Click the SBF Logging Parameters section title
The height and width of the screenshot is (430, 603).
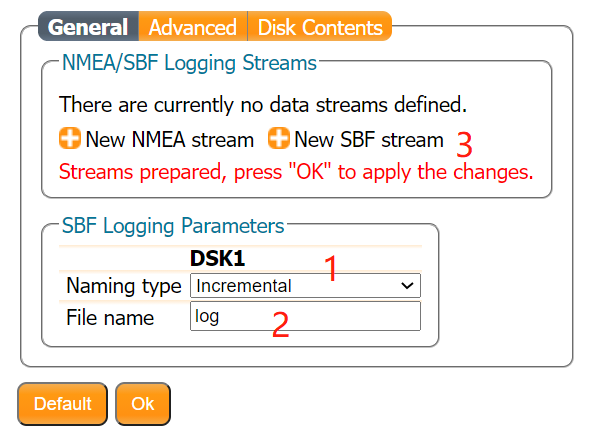173,225
